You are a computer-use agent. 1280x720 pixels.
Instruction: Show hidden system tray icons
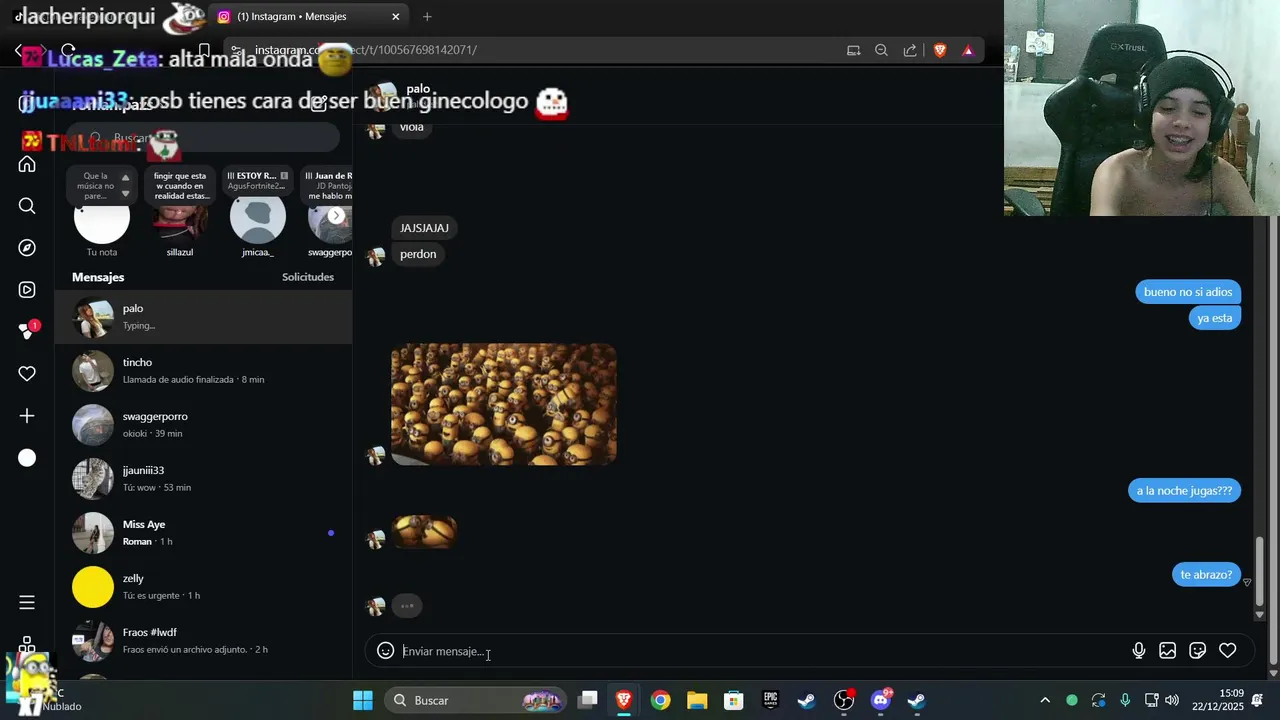(x=1045, y=700)
